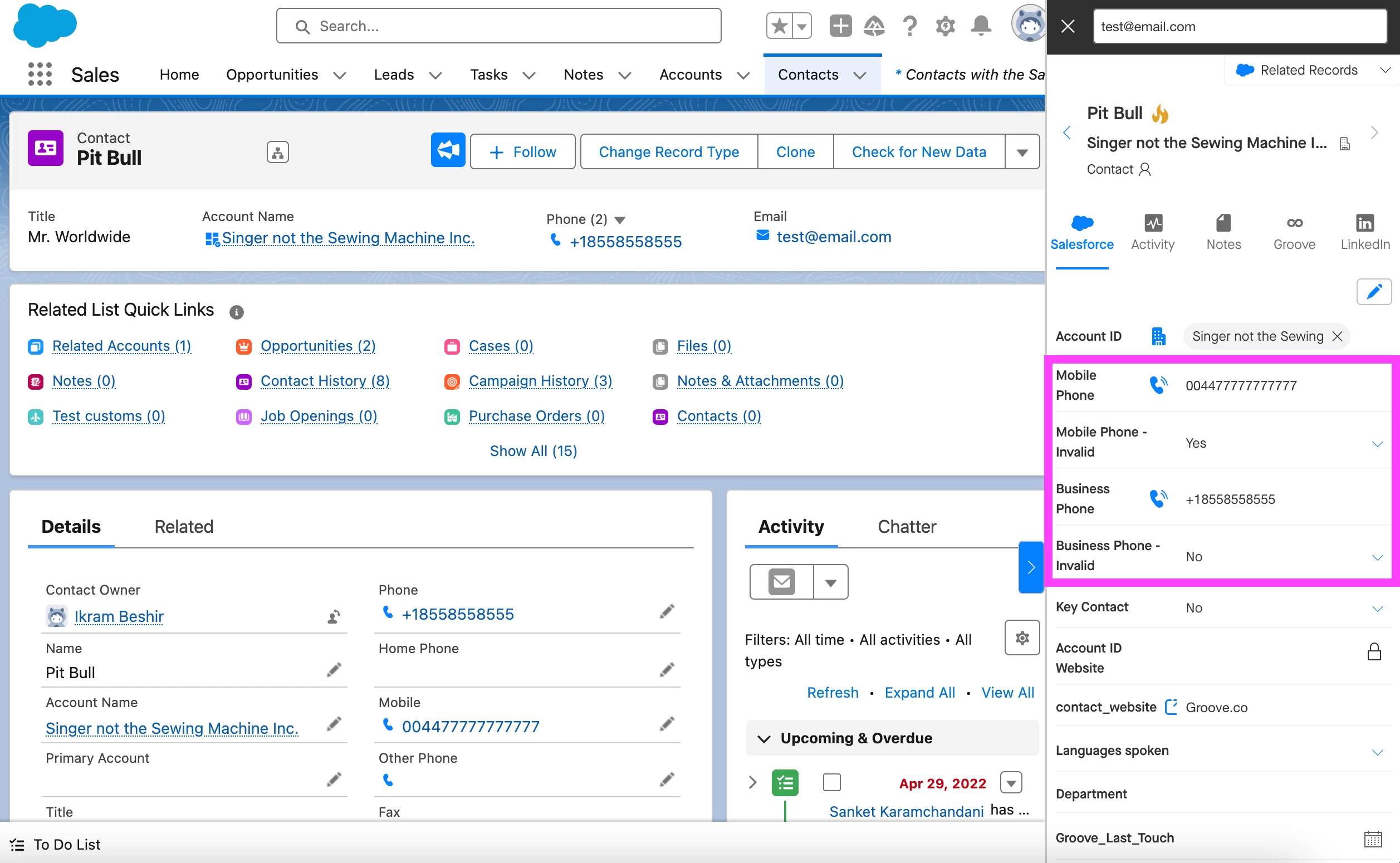
Task: Collapse the Upcoming & Overdue section
Action: (763, 739)
